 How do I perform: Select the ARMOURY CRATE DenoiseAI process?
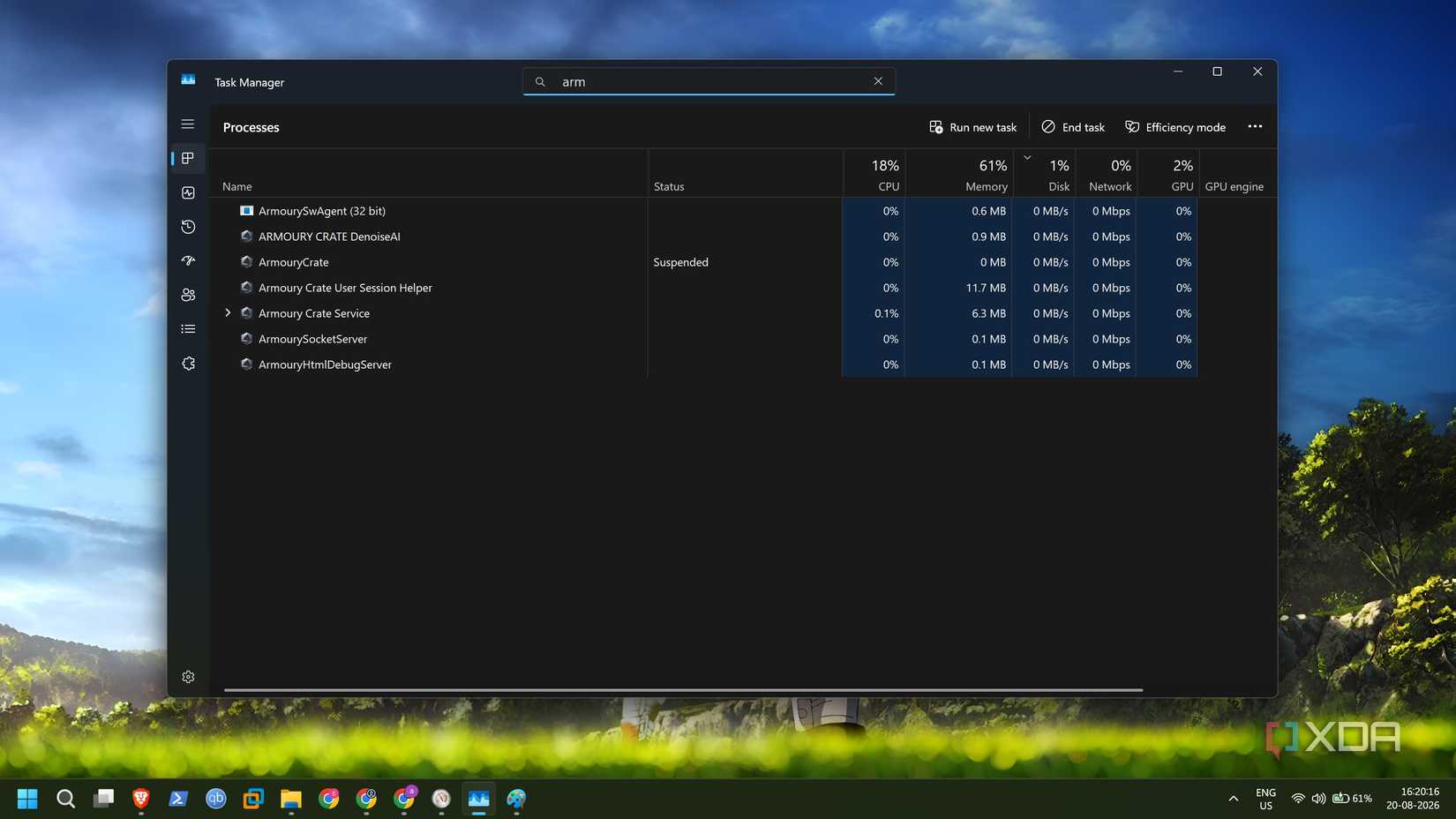[x=703, y=237]
